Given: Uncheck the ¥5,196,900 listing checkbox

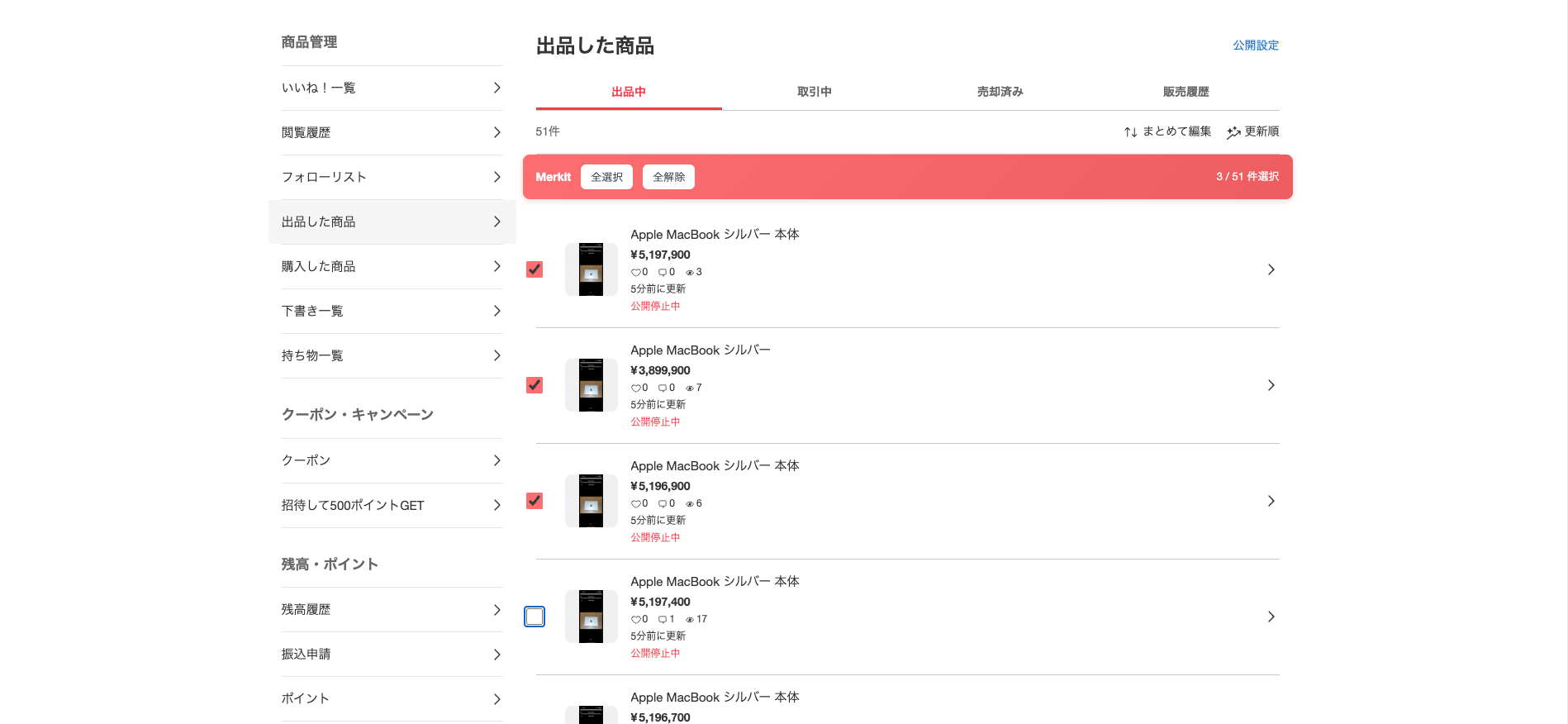Looking at the screenshot, I should click(x=535, y=501).
